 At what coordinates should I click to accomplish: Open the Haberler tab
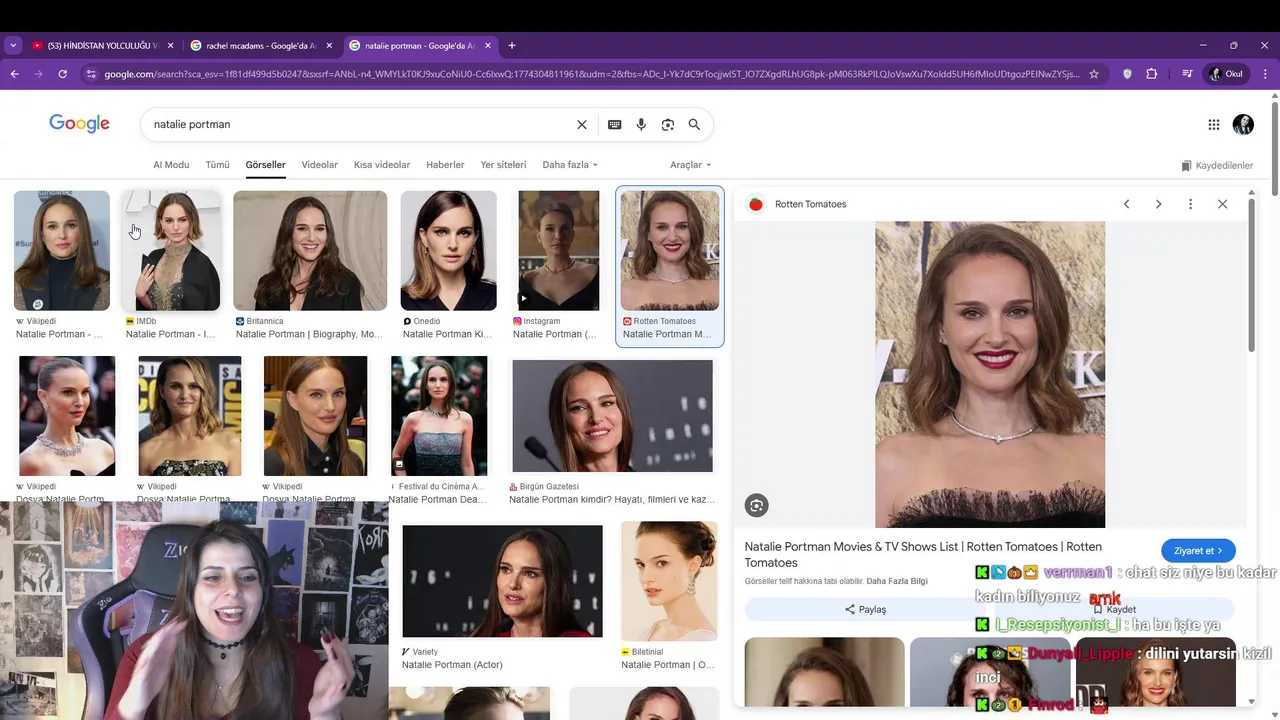pyautogui.click(x=445, y=165)
